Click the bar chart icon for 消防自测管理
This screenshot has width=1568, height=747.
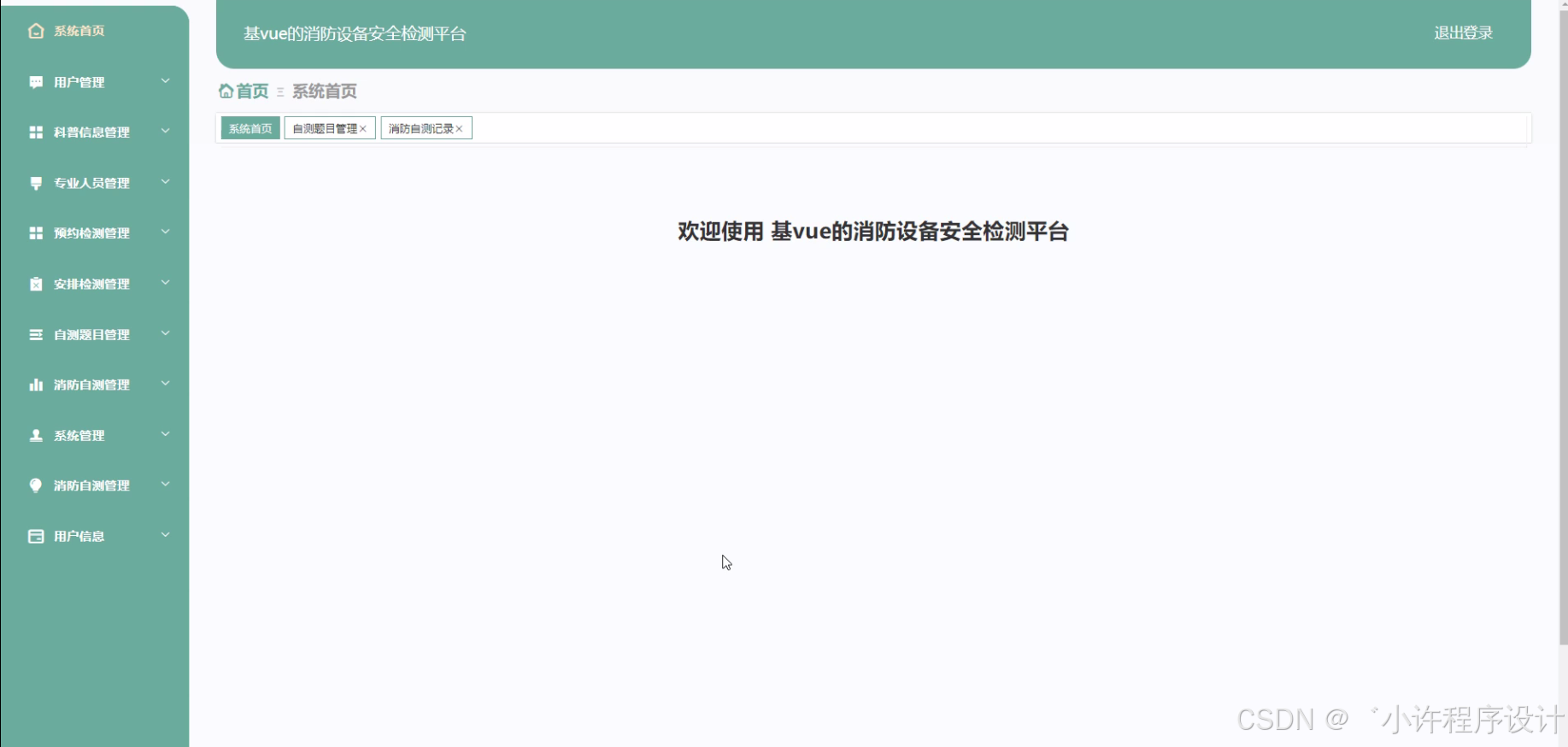point(36,385)
